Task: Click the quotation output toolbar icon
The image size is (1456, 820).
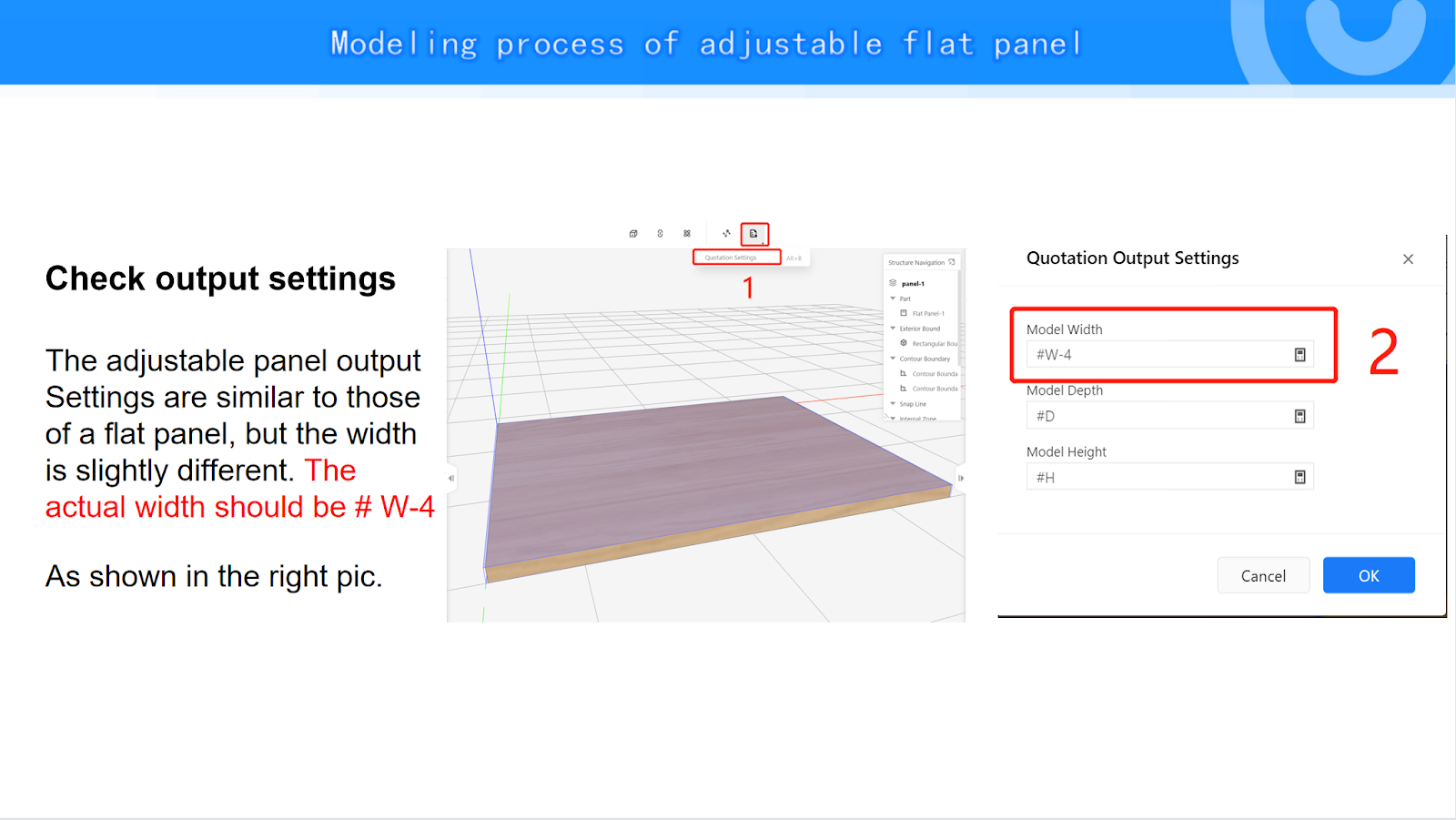Action: 753,234
